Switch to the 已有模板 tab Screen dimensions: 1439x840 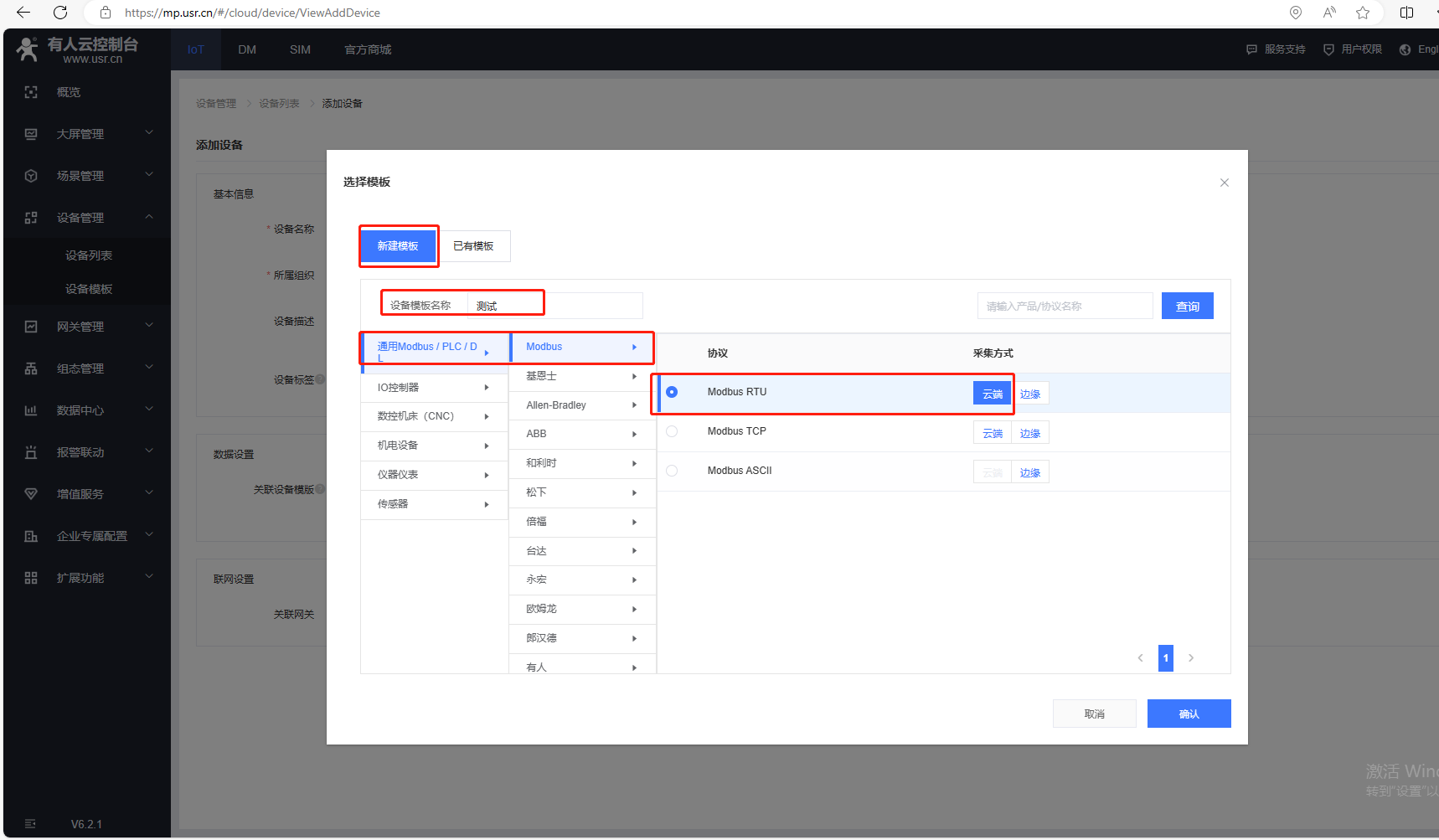[473, 246]
